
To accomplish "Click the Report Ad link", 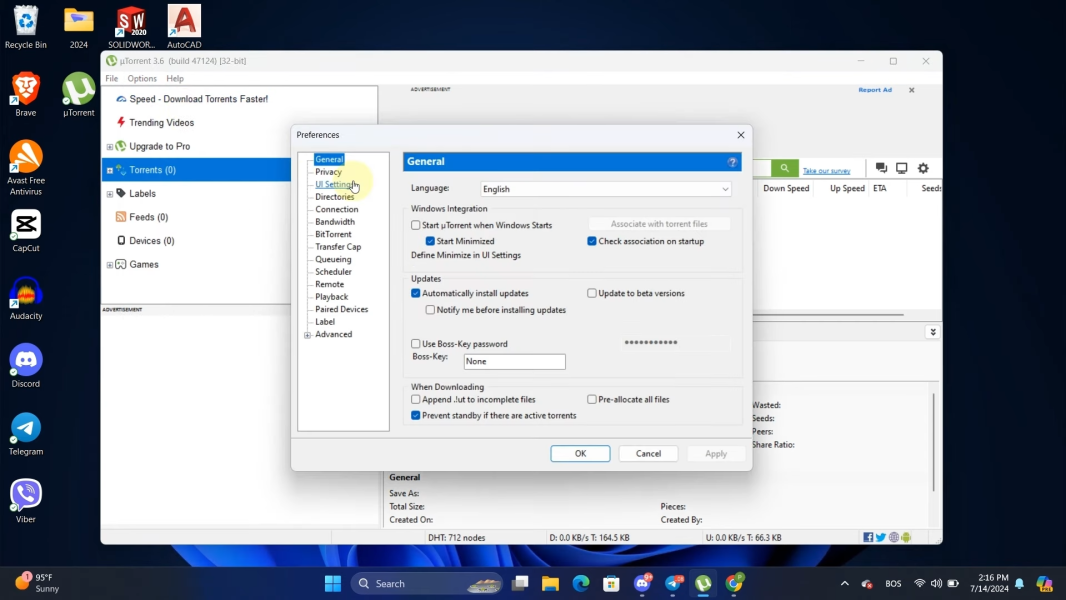I will pos(875,90).
